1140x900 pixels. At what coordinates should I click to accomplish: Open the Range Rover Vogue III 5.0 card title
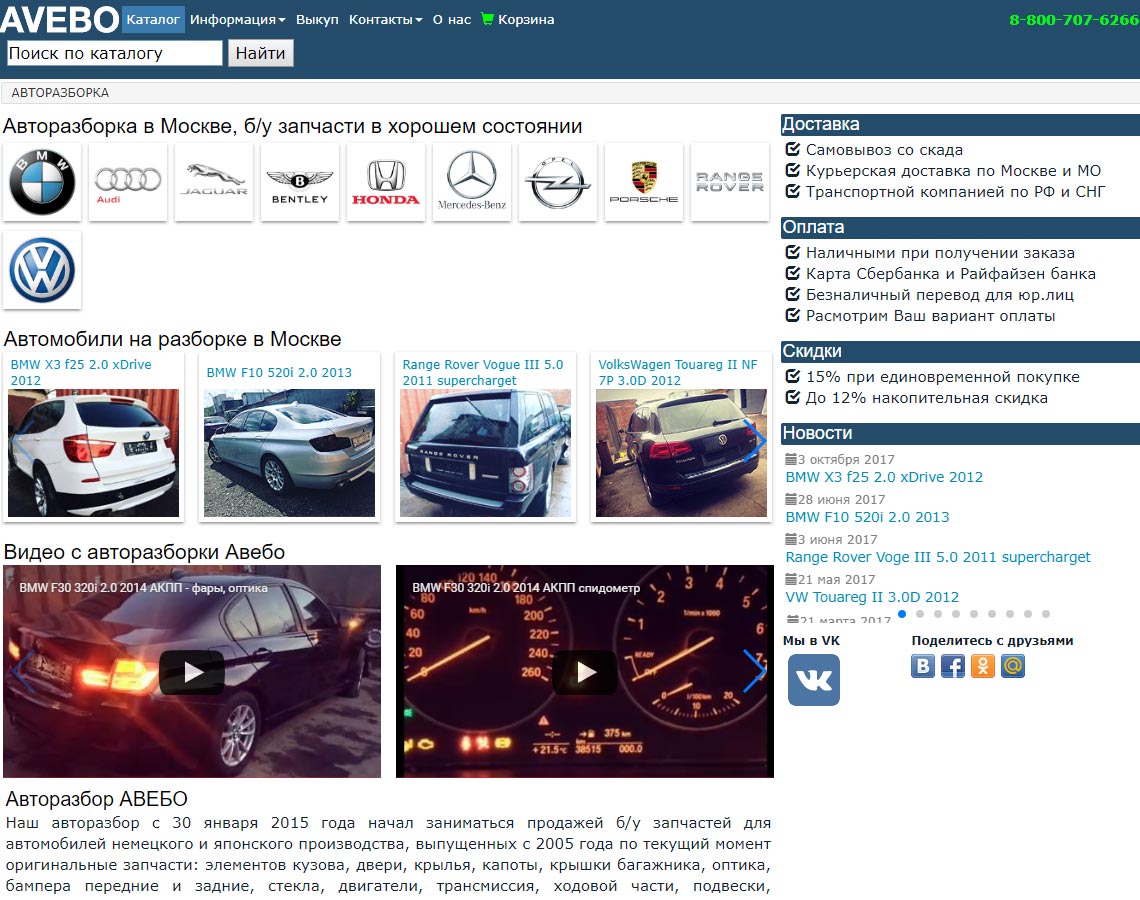click(x=483, y=372)
